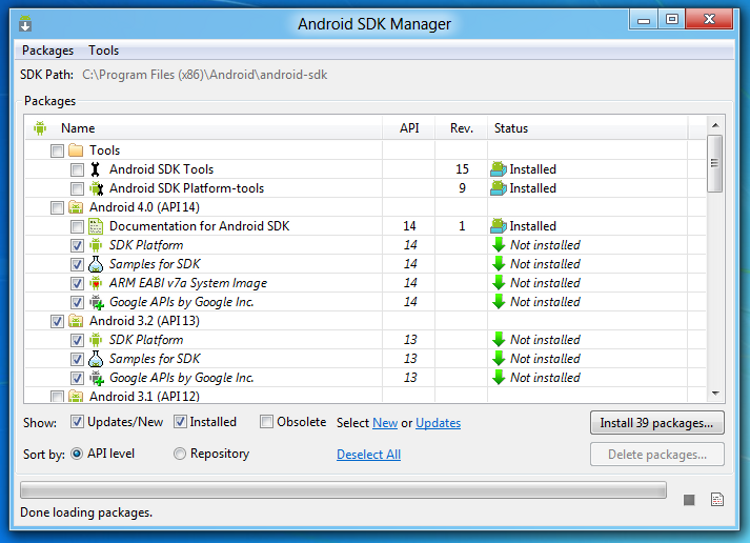The height and width of the screenshot is (543, 750).
Task: Click the loading progress bar
Action: coord(343,490)
